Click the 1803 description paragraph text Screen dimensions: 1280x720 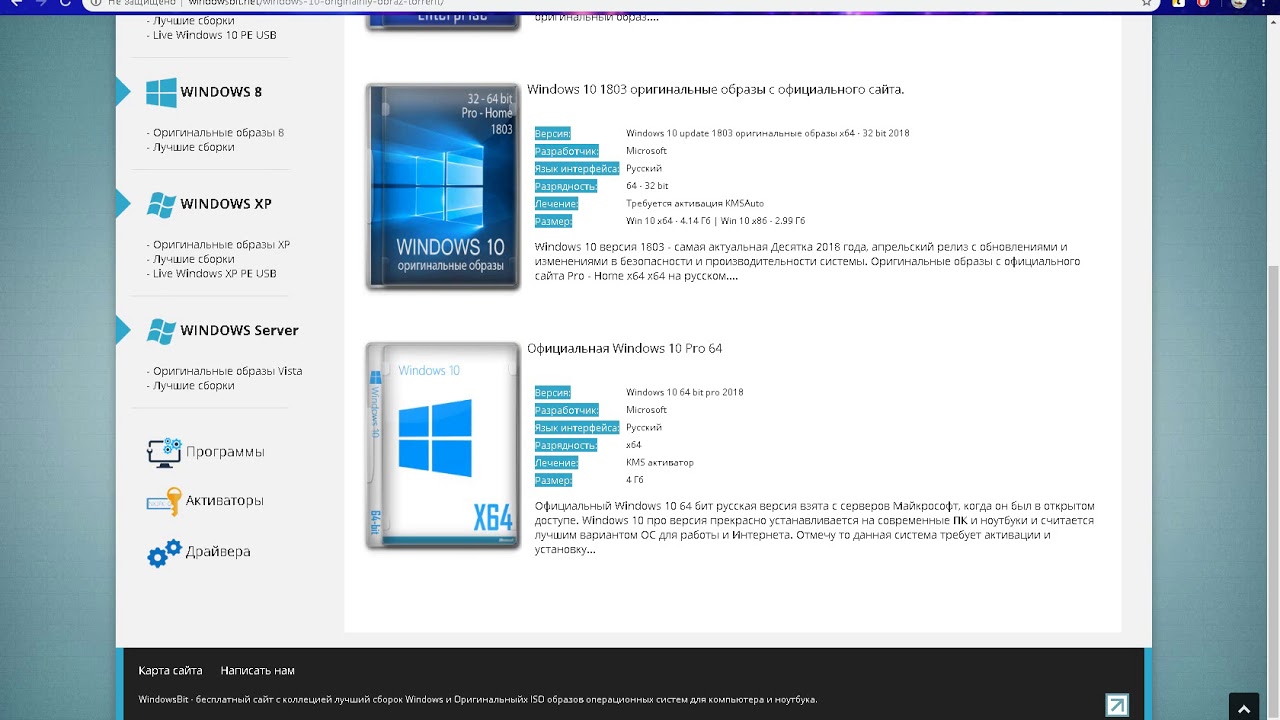[x=807, y=262]
